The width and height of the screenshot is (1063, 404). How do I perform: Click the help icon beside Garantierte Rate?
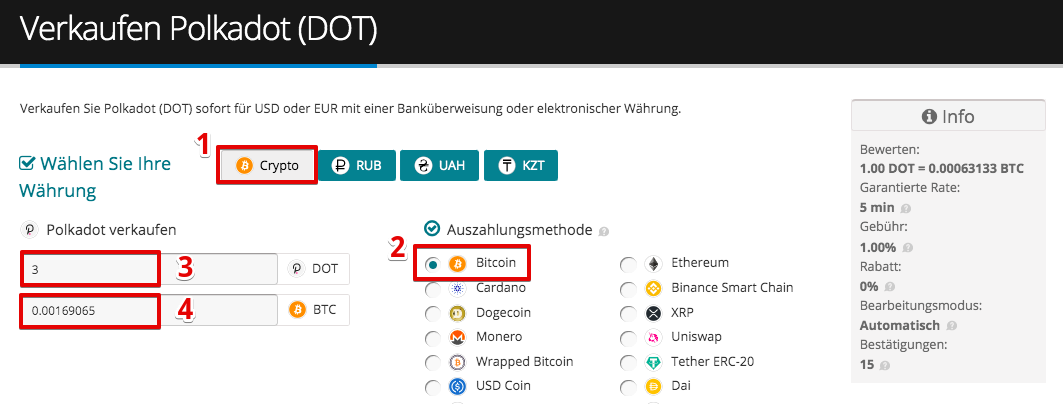point(906,209)
